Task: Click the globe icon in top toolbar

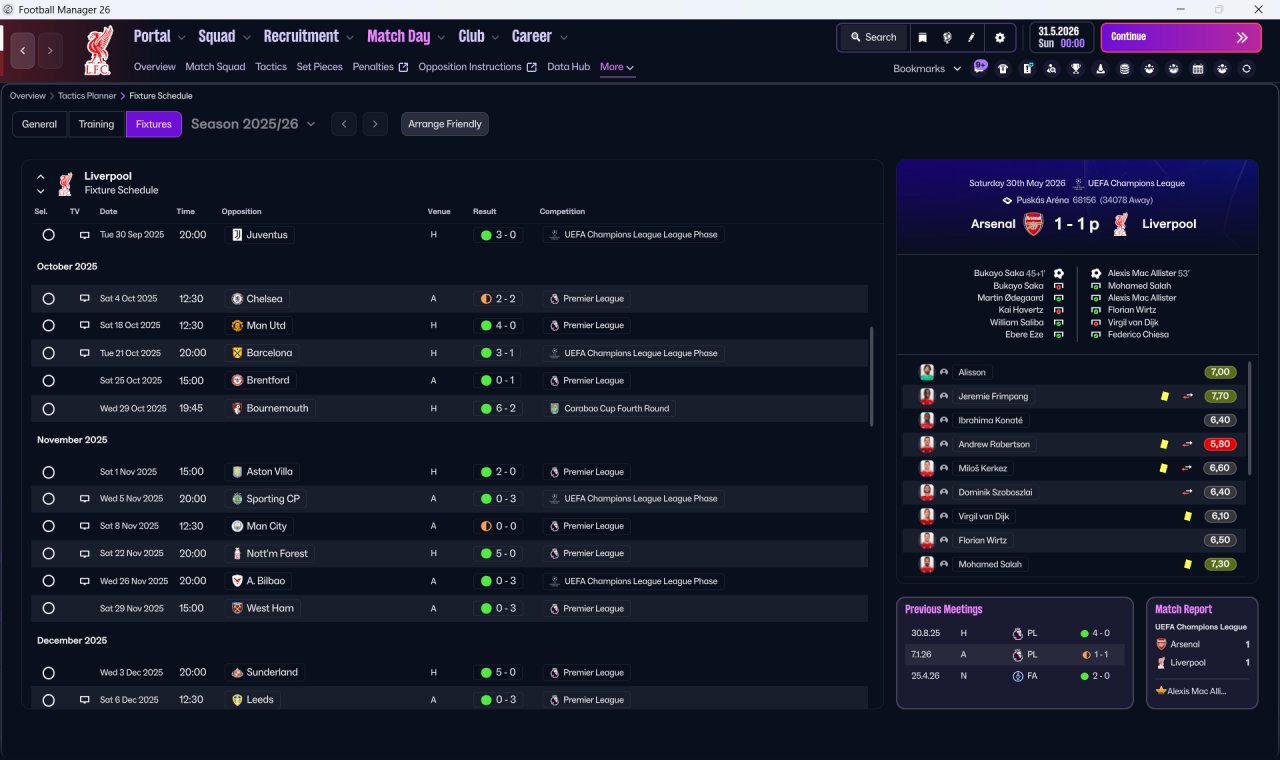Action: click(946, 37)
